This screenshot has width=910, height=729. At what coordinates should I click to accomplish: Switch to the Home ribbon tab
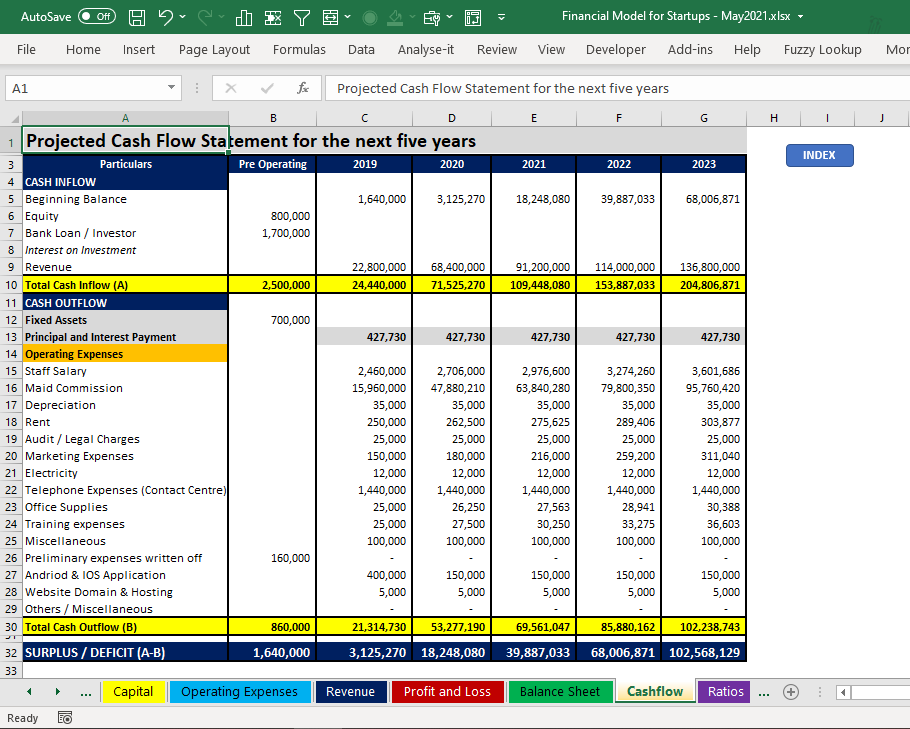pos(83,50)
